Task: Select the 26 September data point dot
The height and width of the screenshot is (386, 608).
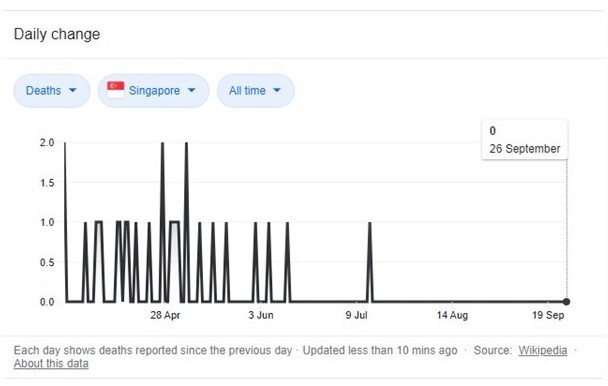Action: (x=567, y=301)
